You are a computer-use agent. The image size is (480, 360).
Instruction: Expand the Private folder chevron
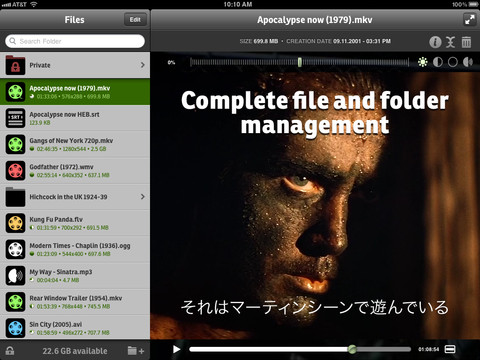coord(143,65)
